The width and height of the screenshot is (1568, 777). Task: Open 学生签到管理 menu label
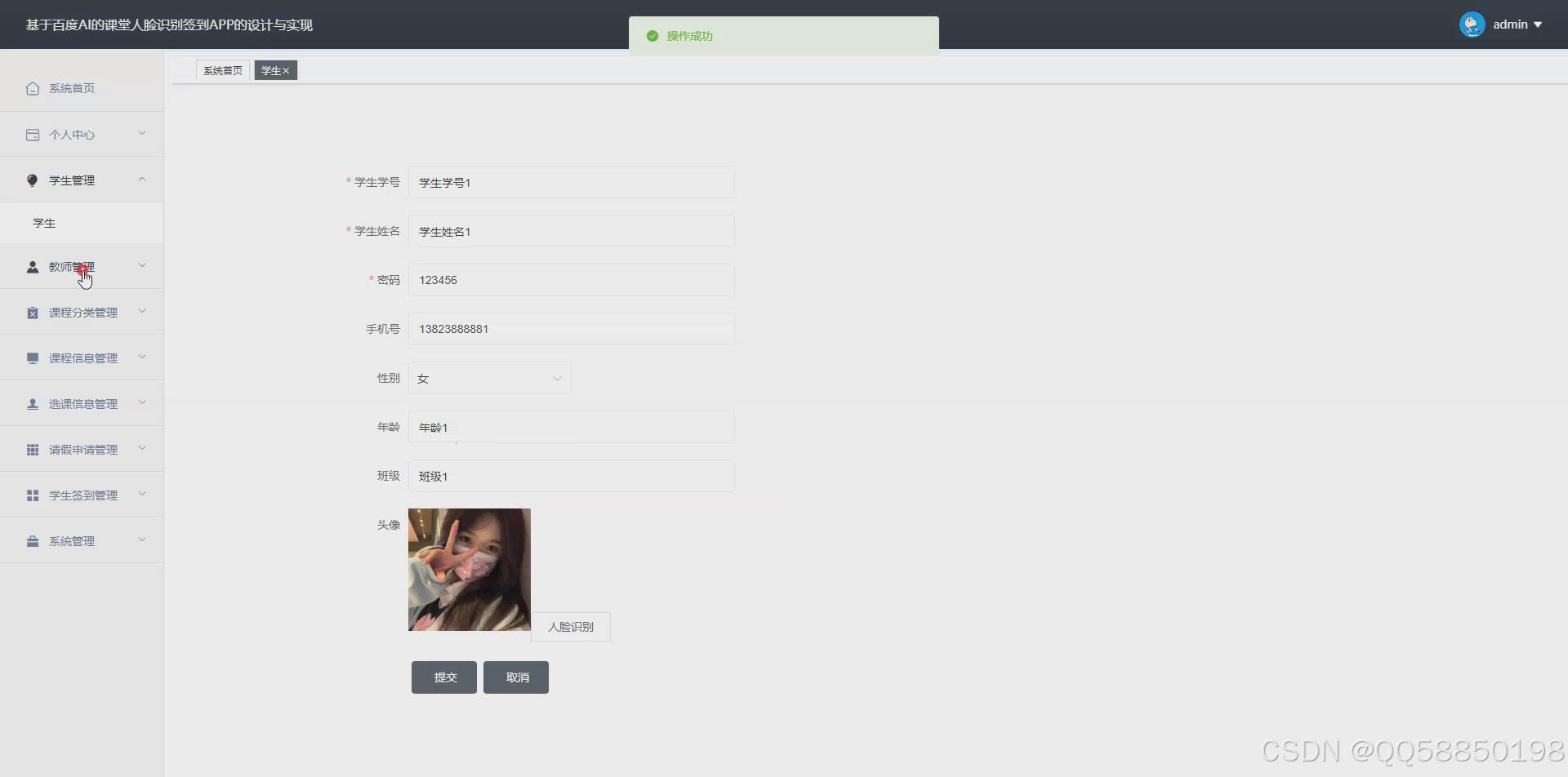pos(83,495)
